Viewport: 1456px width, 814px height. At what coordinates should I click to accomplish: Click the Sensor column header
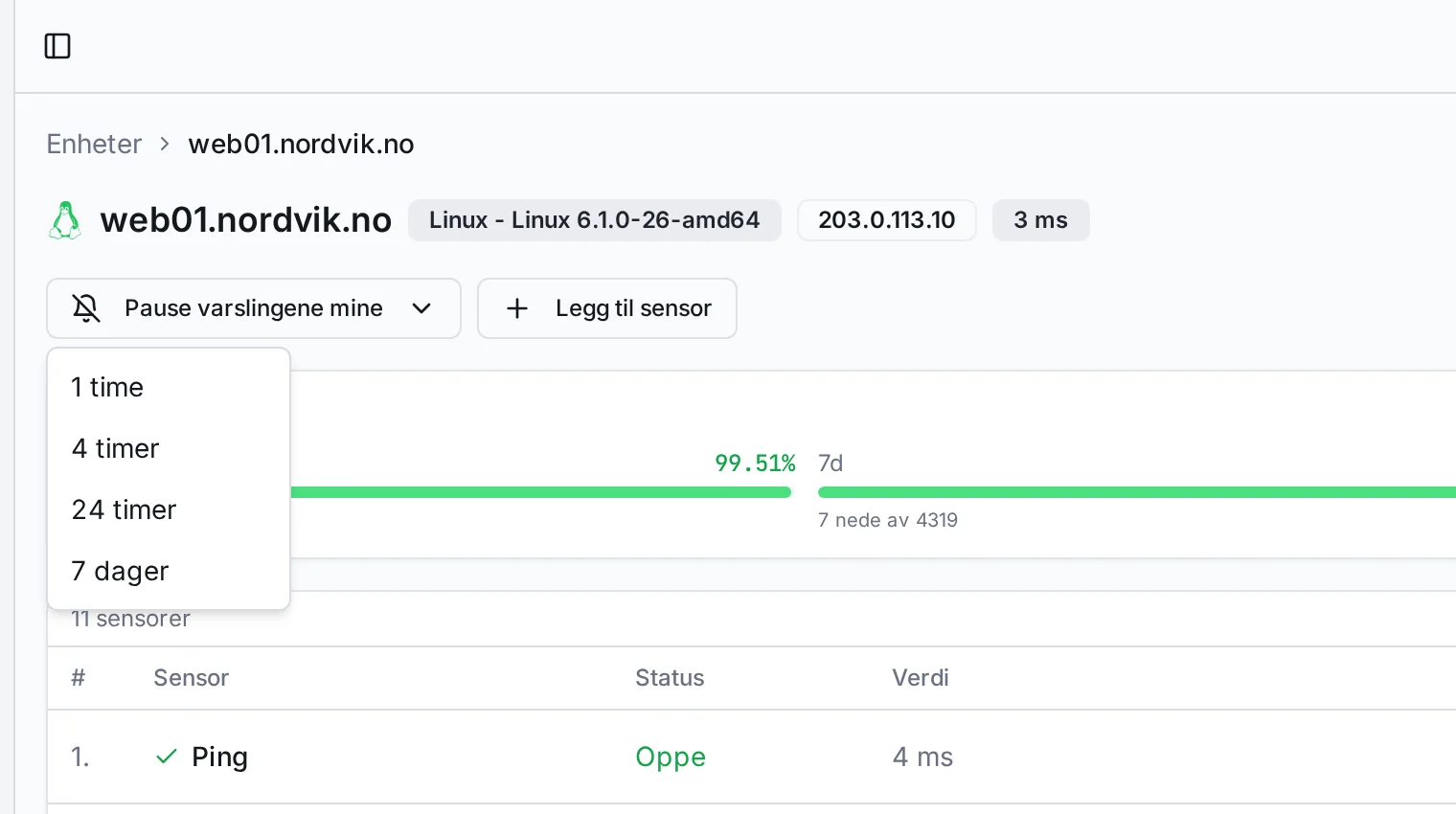pyautogui.click(x=192, y=678)
